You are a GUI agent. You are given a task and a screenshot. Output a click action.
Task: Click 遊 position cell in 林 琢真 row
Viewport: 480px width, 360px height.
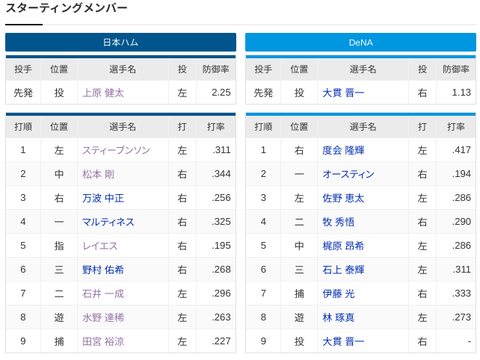pos(299,317)
